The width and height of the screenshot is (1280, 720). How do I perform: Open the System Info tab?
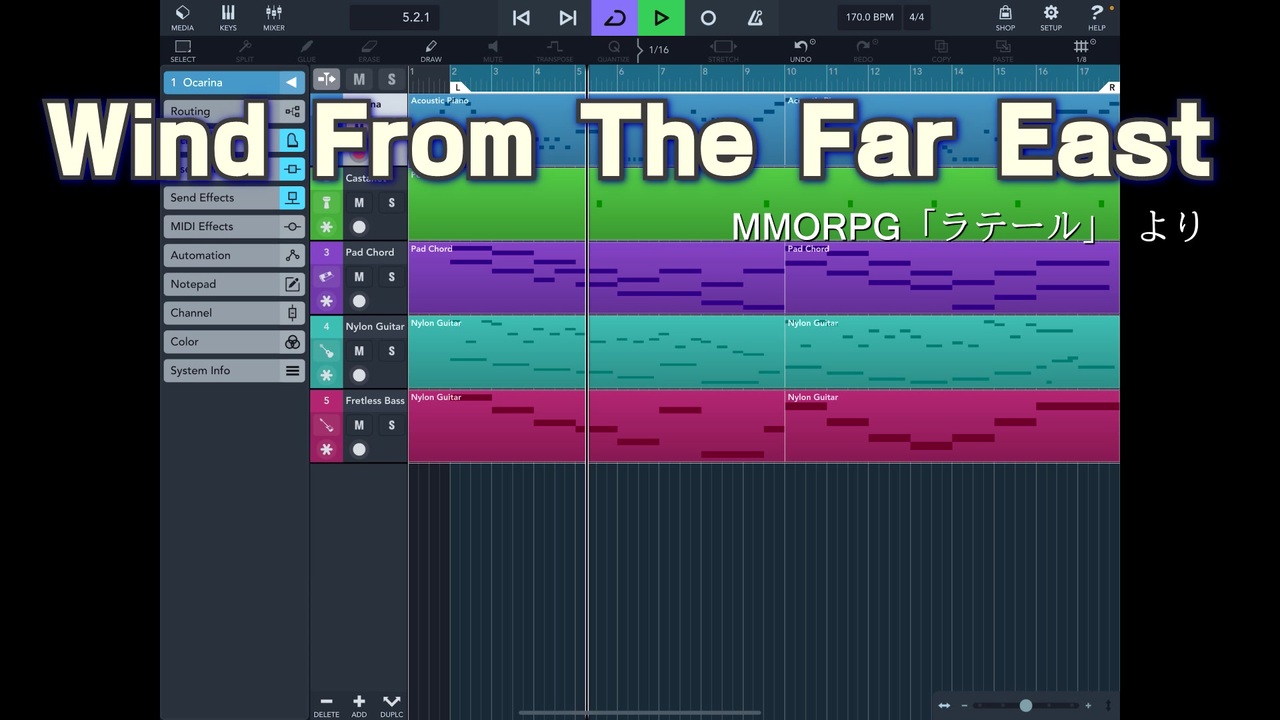[234, 370]
